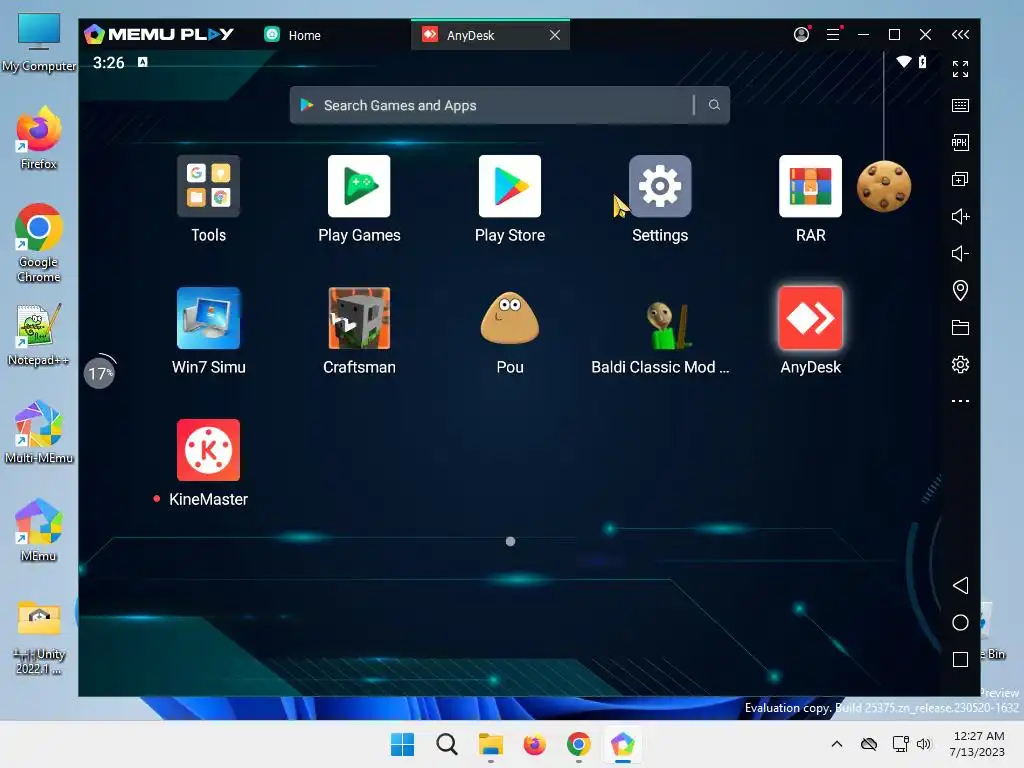
Task: Open the shared folder icon
Action: (960, 327)
